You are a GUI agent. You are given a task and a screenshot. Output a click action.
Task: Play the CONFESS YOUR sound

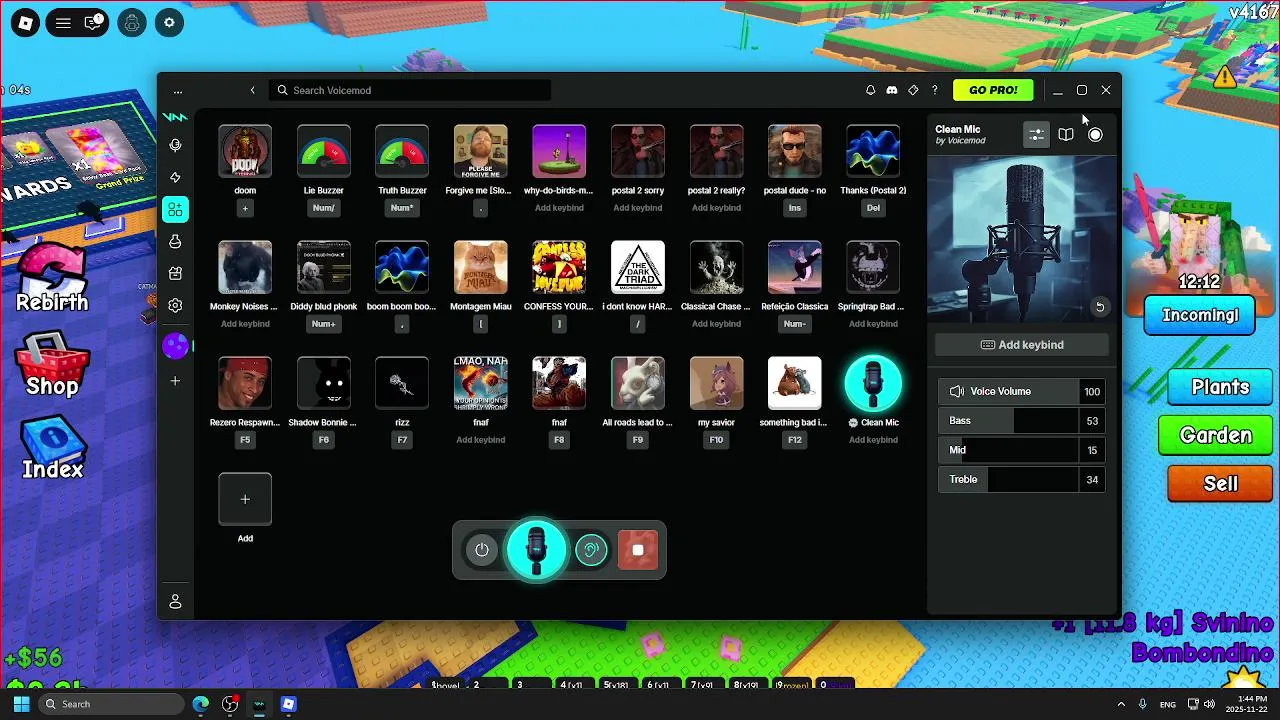click(559, 267)
